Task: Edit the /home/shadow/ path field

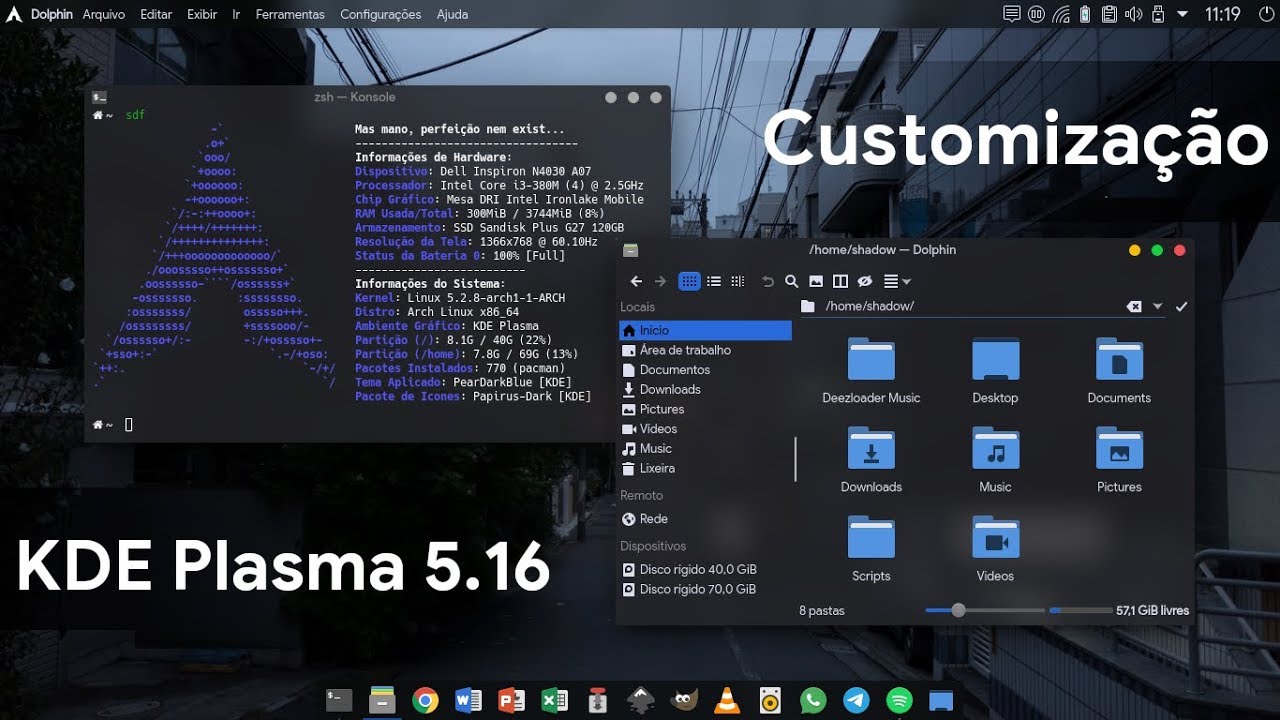Action: [970, 306]
